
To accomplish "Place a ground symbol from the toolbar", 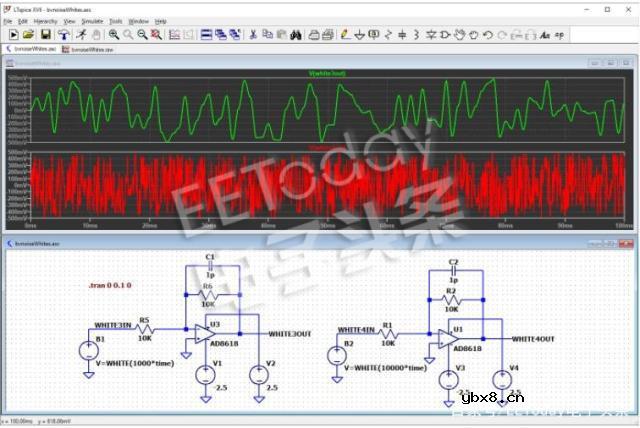I will click(x=359, y=34).
